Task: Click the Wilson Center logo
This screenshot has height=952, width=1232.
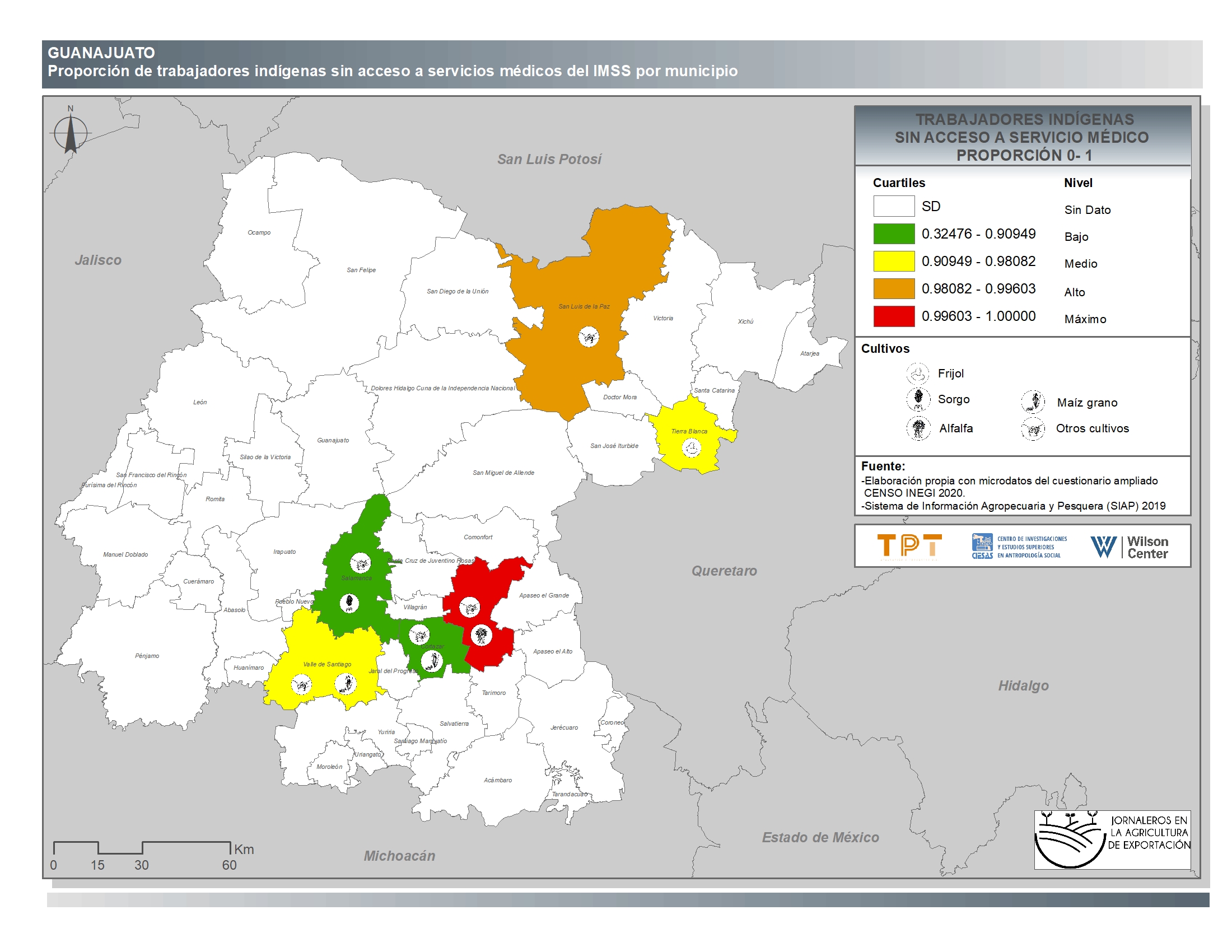Action: tap(1129, 547)
